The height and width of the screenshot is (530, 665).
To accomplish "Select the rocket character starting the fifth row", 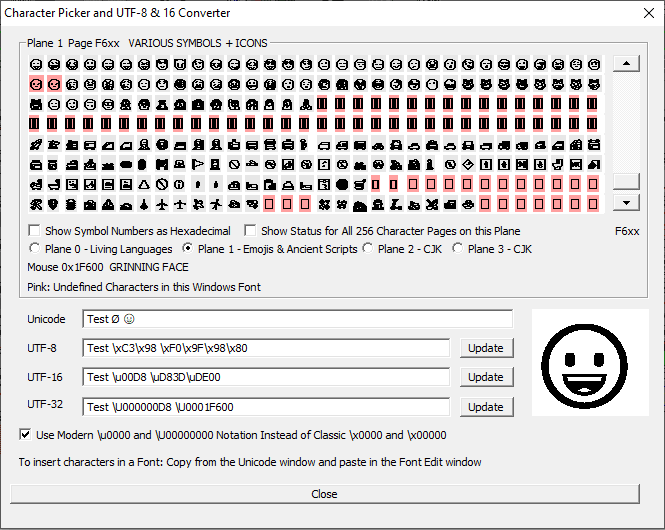I will click(x=36, y=144).
